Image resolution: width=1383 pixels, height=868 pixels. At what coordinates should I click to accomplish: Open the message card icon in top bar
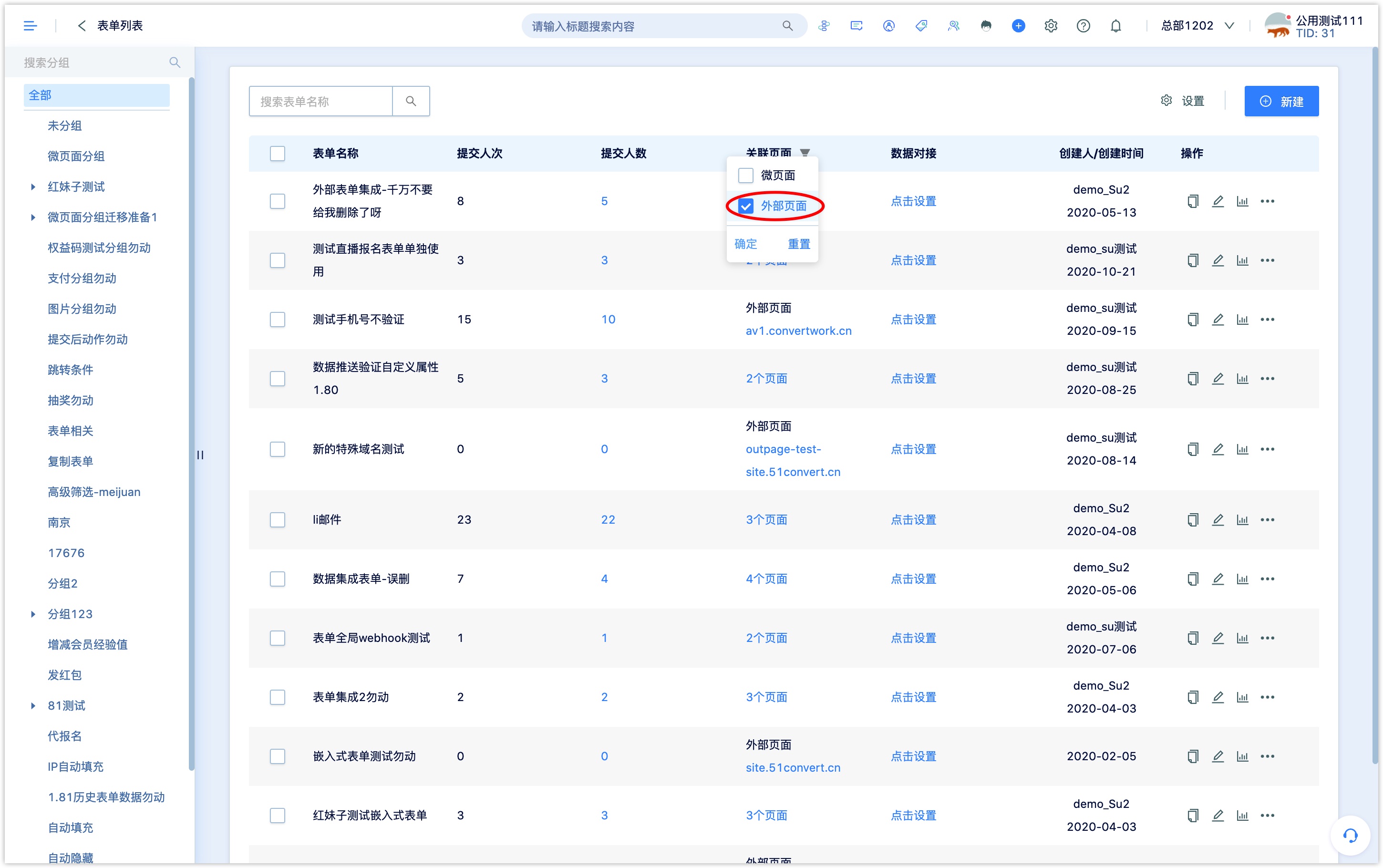pyautogui.click(x=856, y=26)
